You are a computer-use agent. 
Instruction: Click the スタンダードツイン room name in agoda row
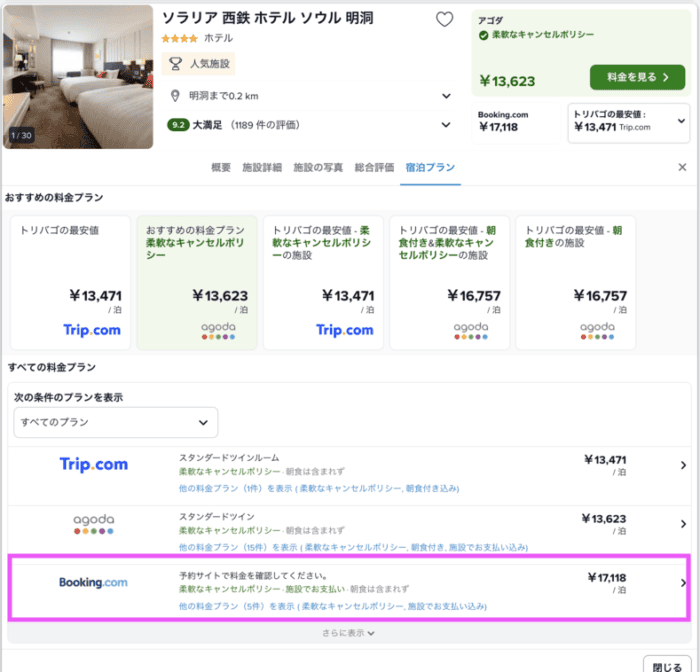pyautogui.click(x=217, y=517)
